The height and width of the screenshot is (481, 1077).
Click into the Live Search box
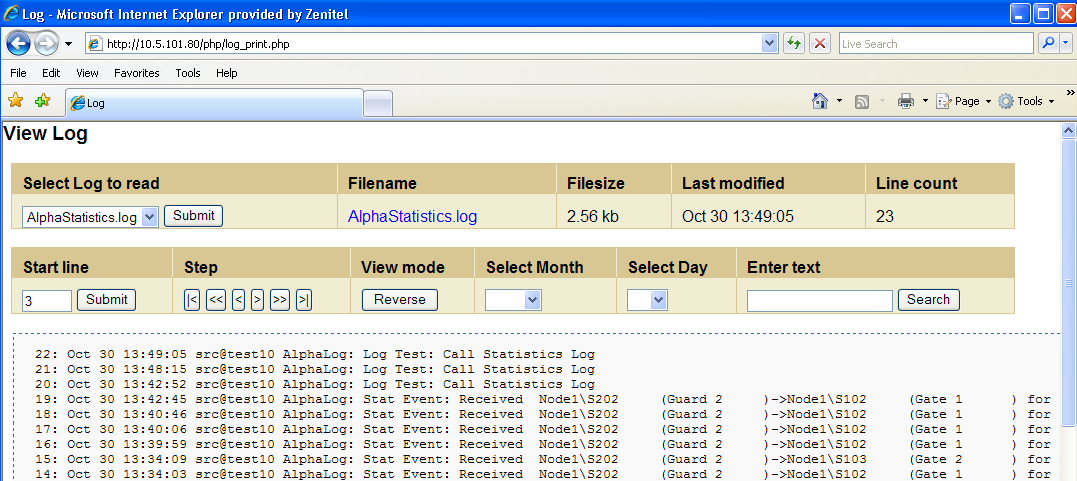(x=936, y=44)
